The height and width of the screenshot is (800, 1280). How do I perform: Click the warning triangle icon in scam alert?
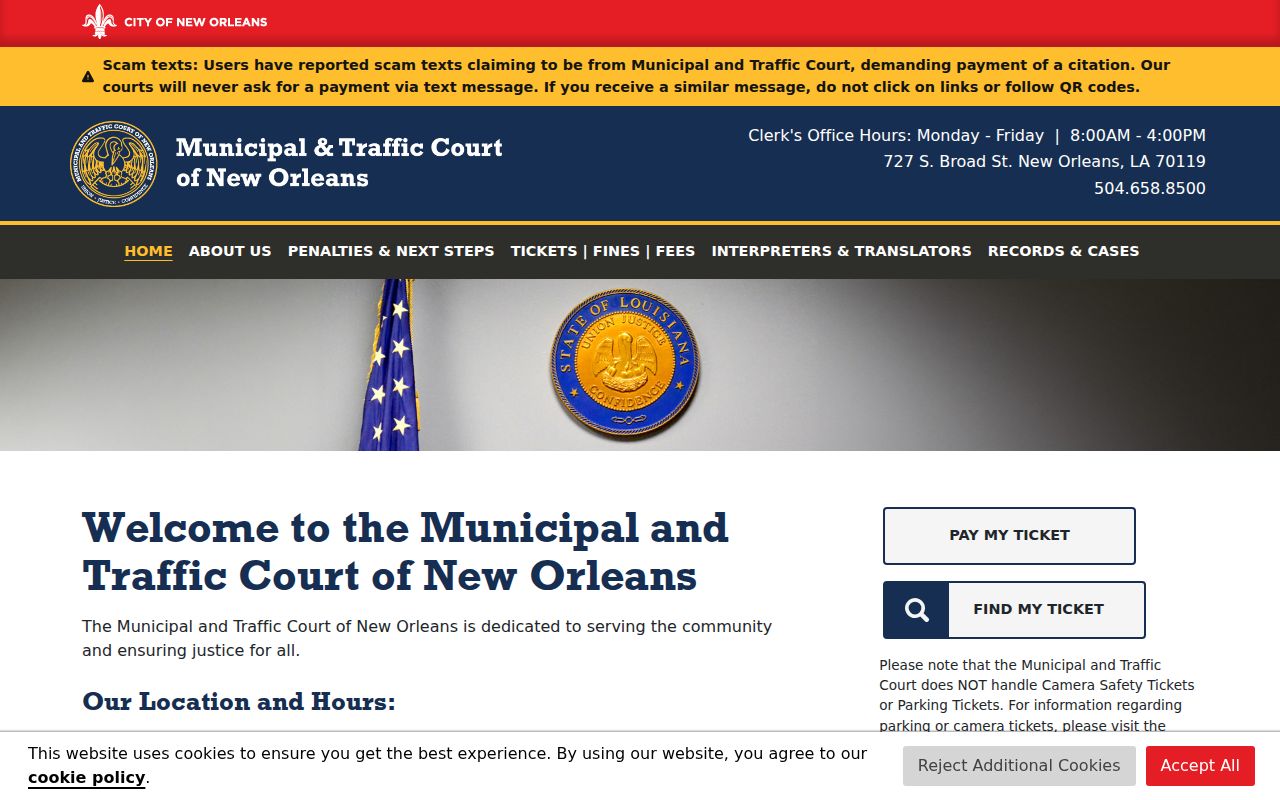click(88, 76)
